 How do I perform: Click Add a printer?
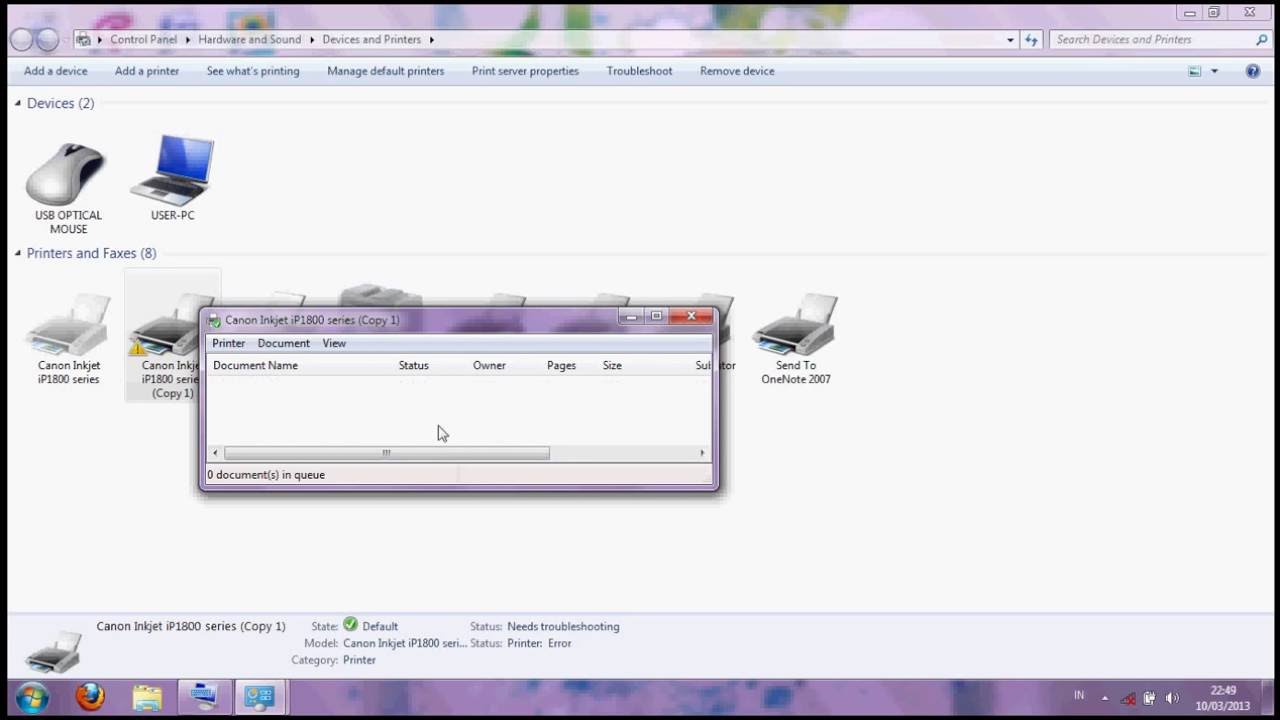pyautogui.click(x=147, y=71)
